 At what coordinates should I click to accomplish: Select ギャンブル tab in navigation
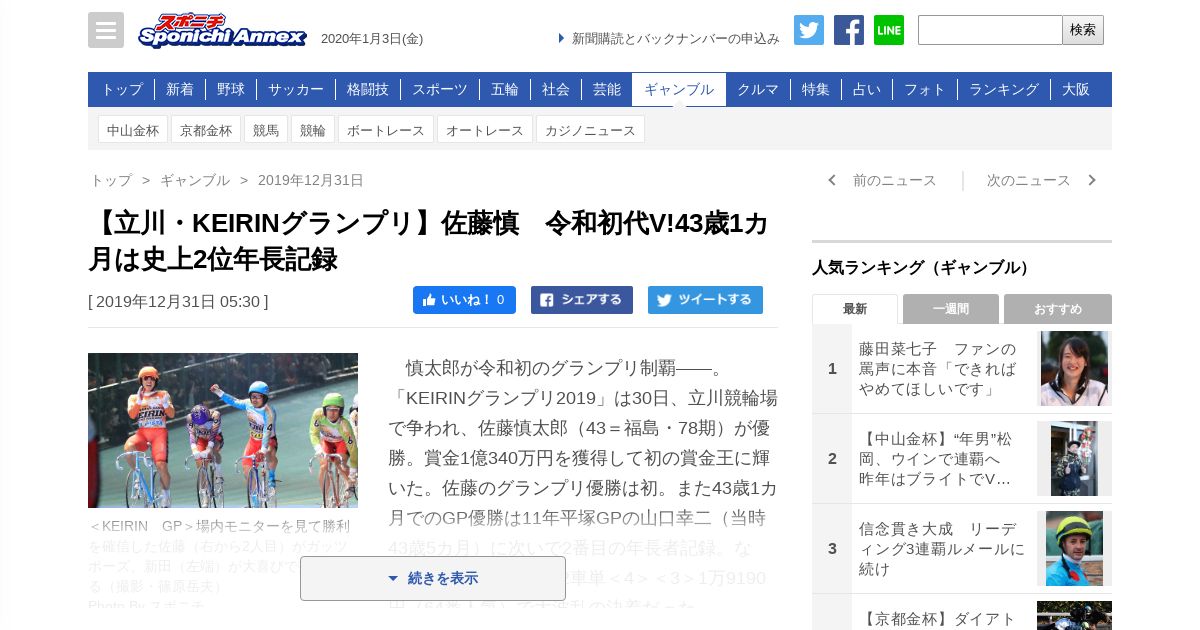679,89
